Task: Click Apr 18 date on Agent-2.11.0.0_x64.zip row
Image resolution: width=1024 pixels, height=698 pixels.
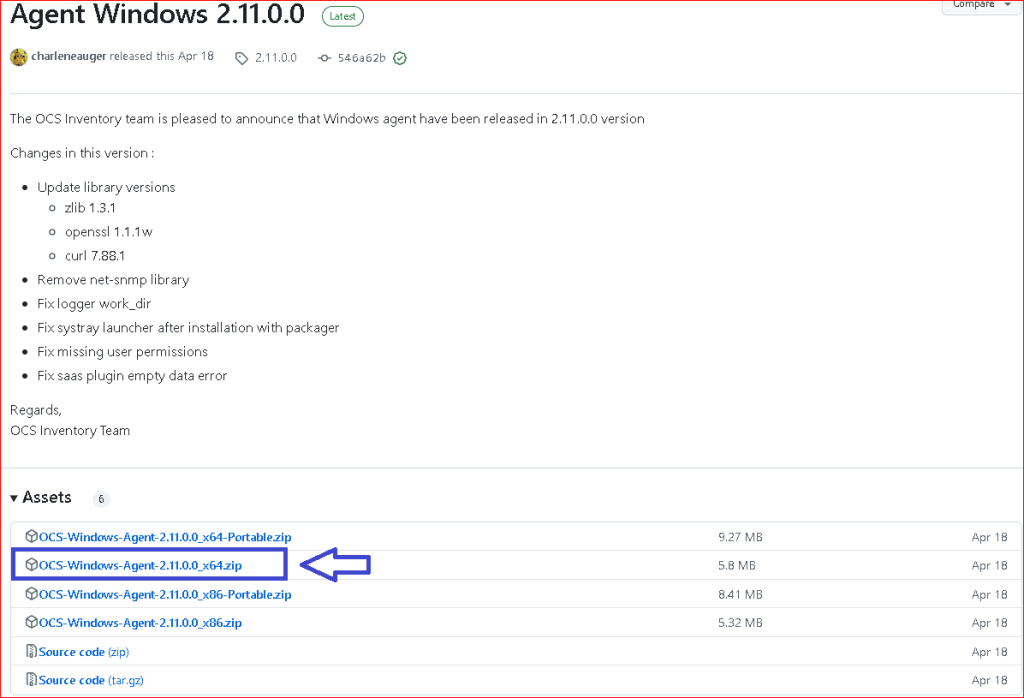Action: (x=989, y=566)
